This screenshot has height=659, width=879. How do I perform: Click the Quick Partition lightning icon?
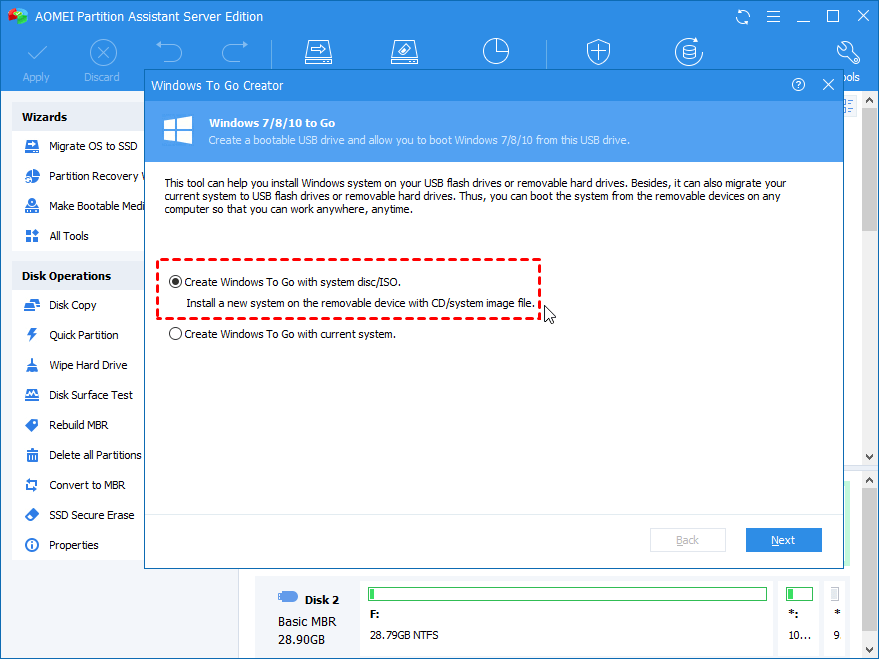click(x=32, y=335)
